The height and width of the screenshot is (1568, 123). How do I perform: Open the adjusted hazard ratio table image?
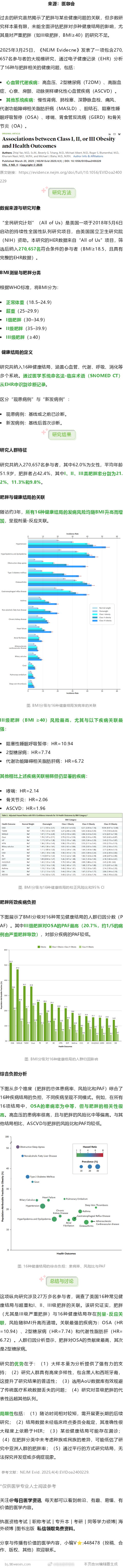pyautogui.click(x=61, y=845)
